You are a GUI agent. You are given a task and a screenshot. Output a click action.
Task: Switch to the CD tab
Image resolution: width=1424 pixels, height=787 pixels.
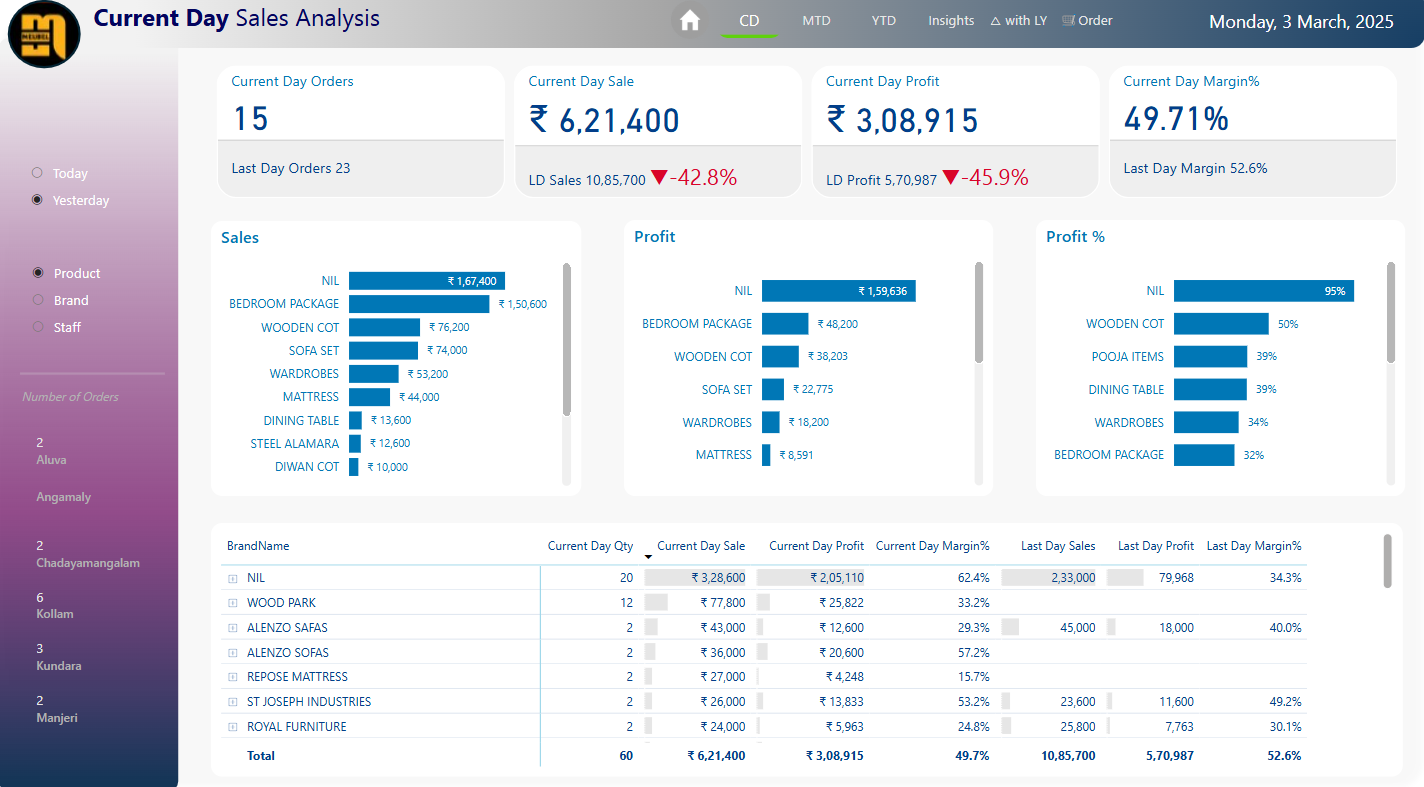pyautogui.click(x=749, y=21)
